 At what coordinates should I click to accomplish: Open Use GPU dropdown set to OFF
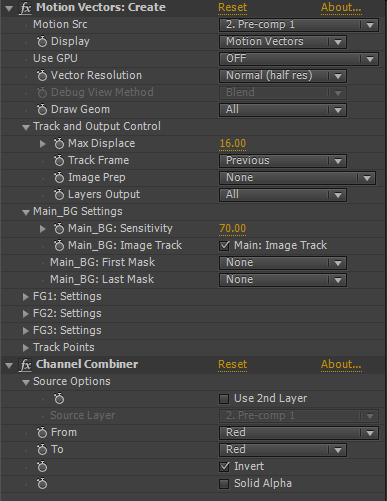[x=299, y=59]
